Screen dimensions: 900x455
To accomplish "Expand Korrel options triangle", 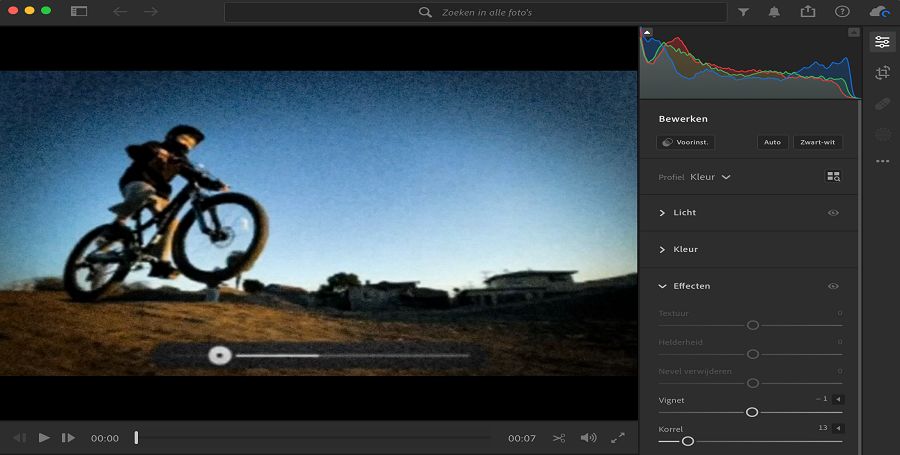I will tap(838, 428).
